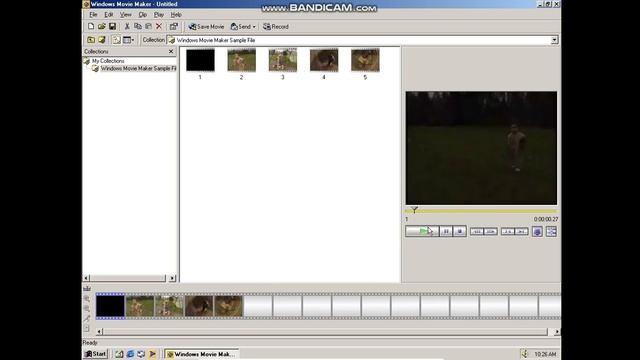Select Windows Movie Maker Sample File tree item
Screen dimensions: 640x360
point(138,68)
